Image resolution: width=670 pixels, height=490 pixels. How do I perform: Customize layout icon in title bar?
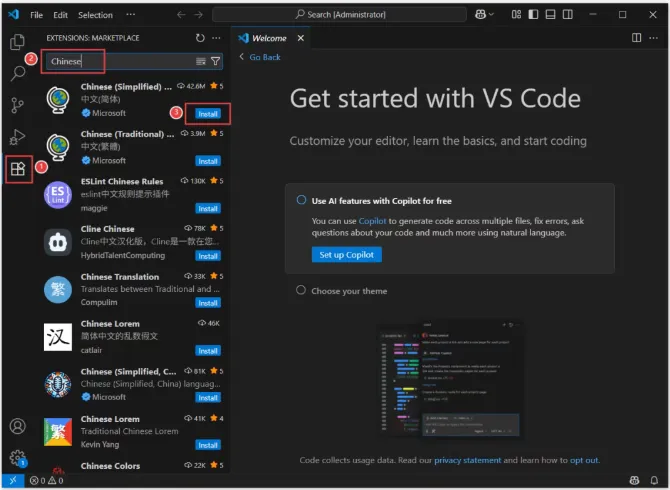pos(516,15)
